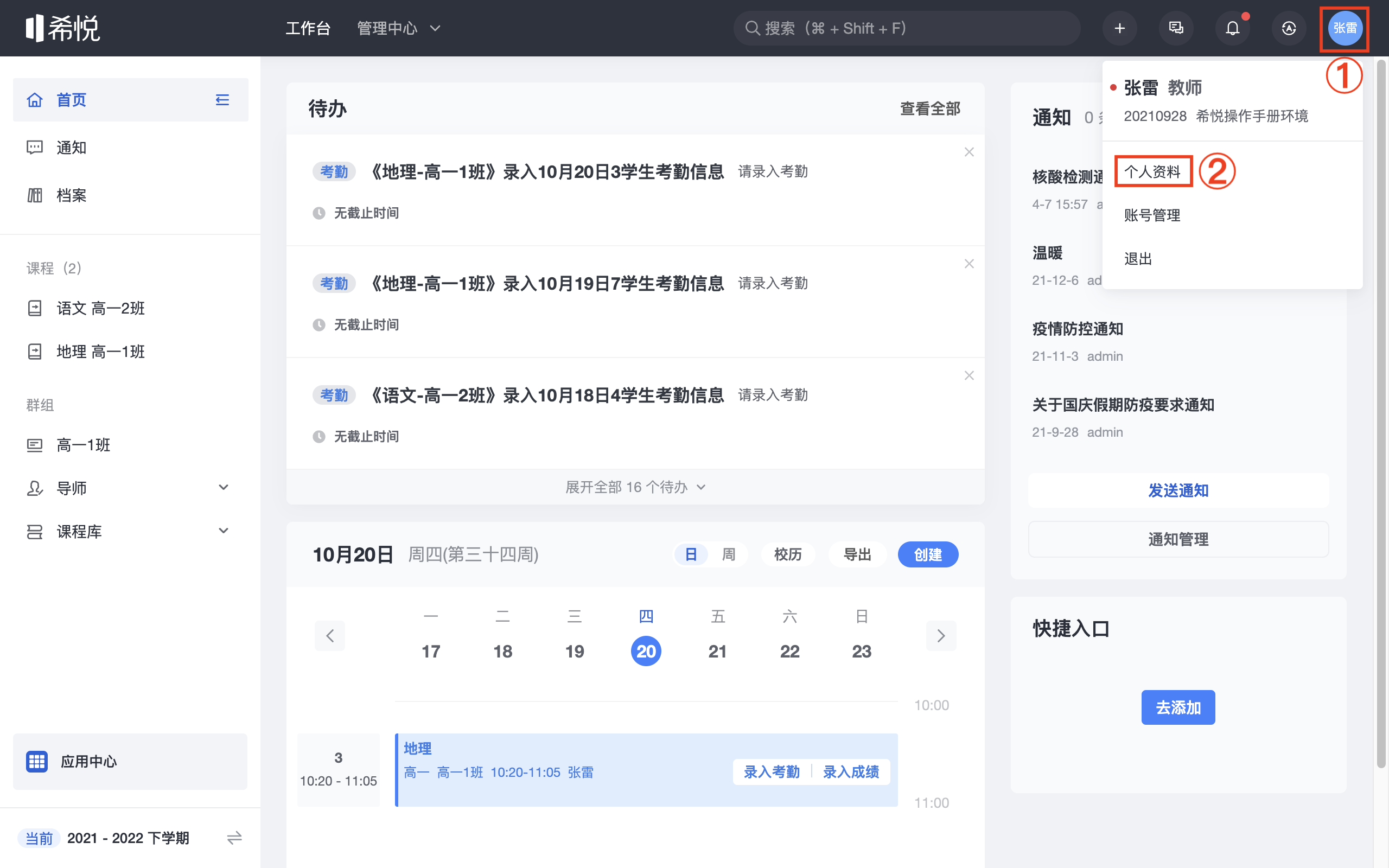Expand all 16 待办 items
1389x868 pixels.
click(635, 487)
